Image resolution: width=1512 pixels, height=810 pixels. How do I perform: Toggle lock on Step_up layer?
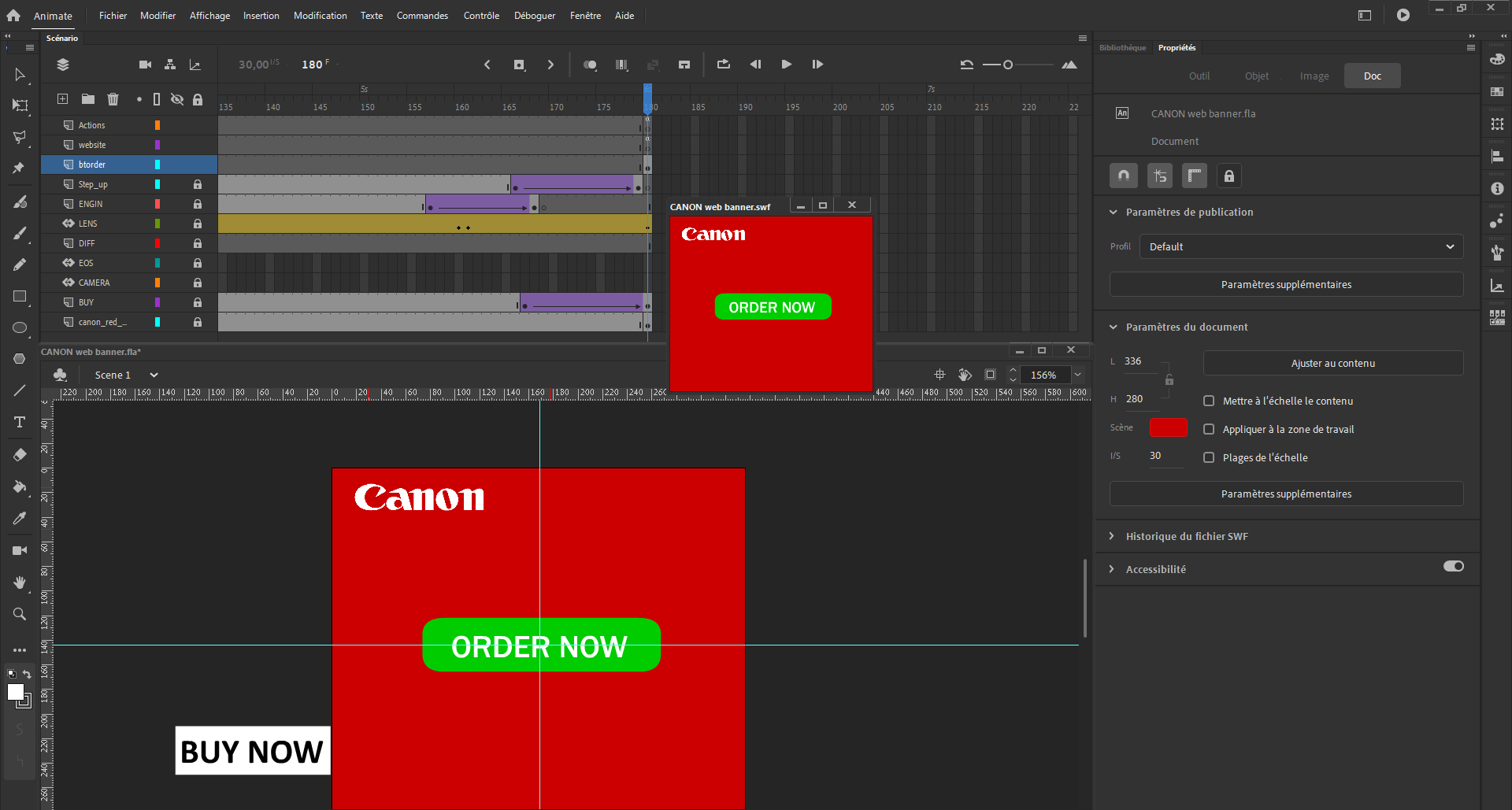point(198,184)
